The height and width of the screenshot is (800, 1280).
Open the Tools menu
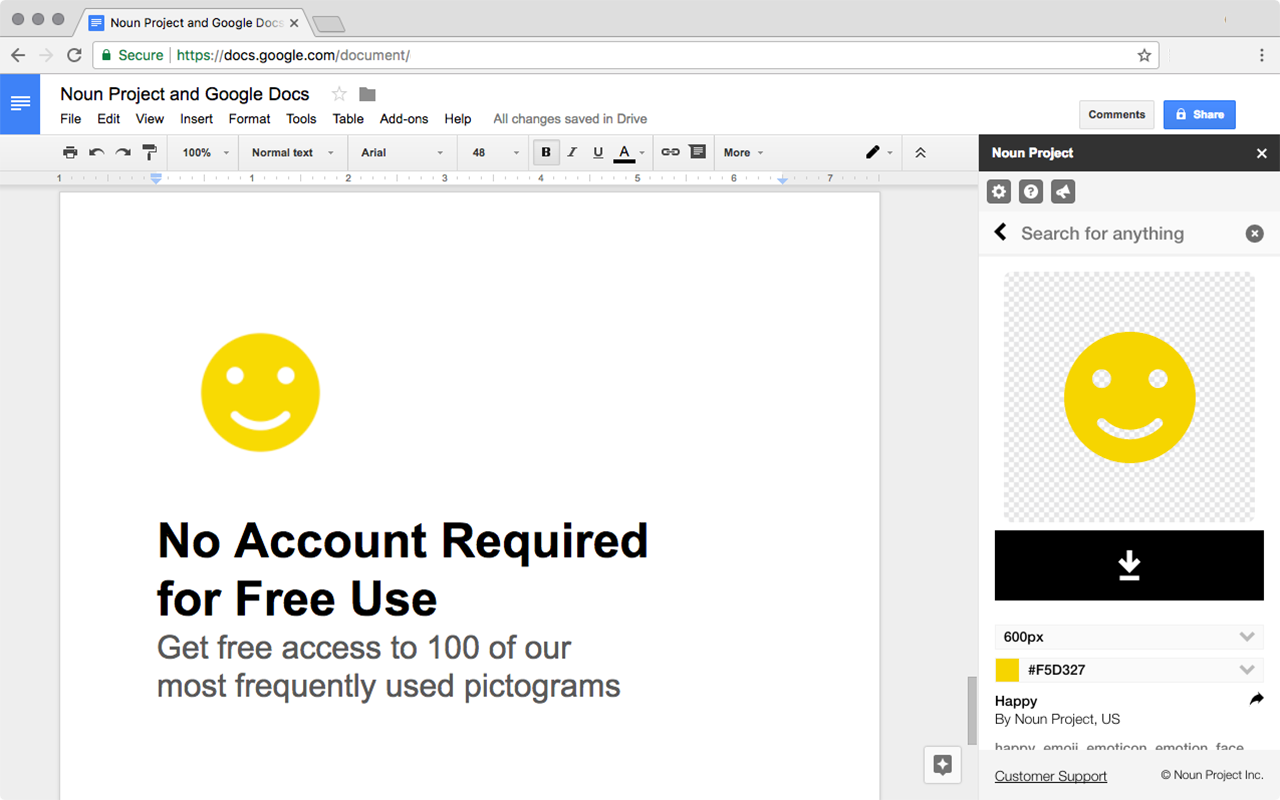[301, 118]
